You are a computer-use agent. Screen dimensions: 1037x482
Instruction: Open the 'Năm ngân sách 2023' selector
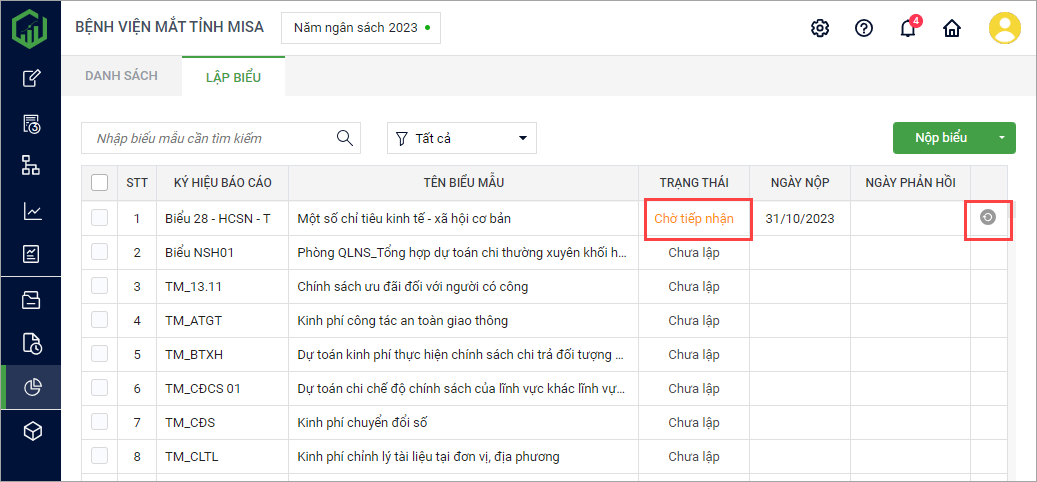click(361, 28)
